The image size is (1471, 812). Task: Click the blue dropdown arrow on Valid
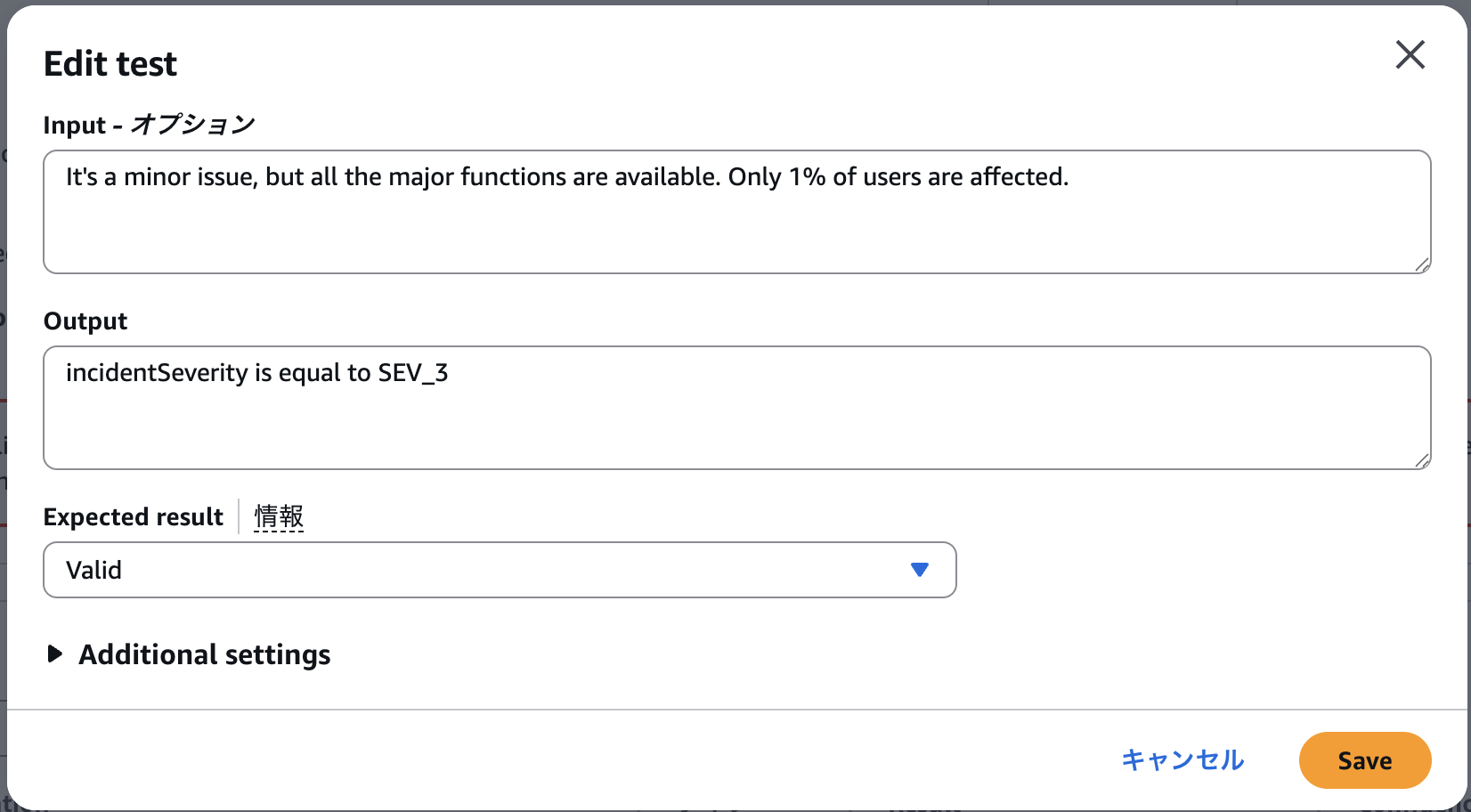click(921, 570)
